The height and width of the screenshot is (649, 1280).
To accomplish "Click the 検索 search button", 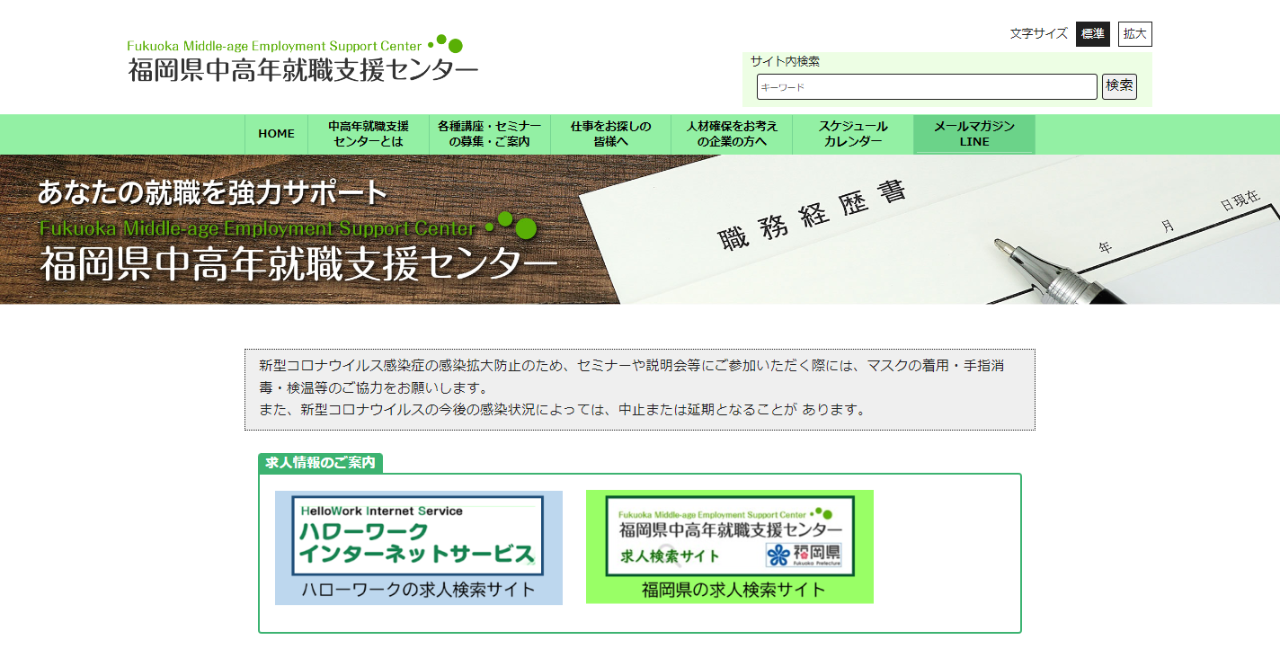I will [x=1120, y=86].
